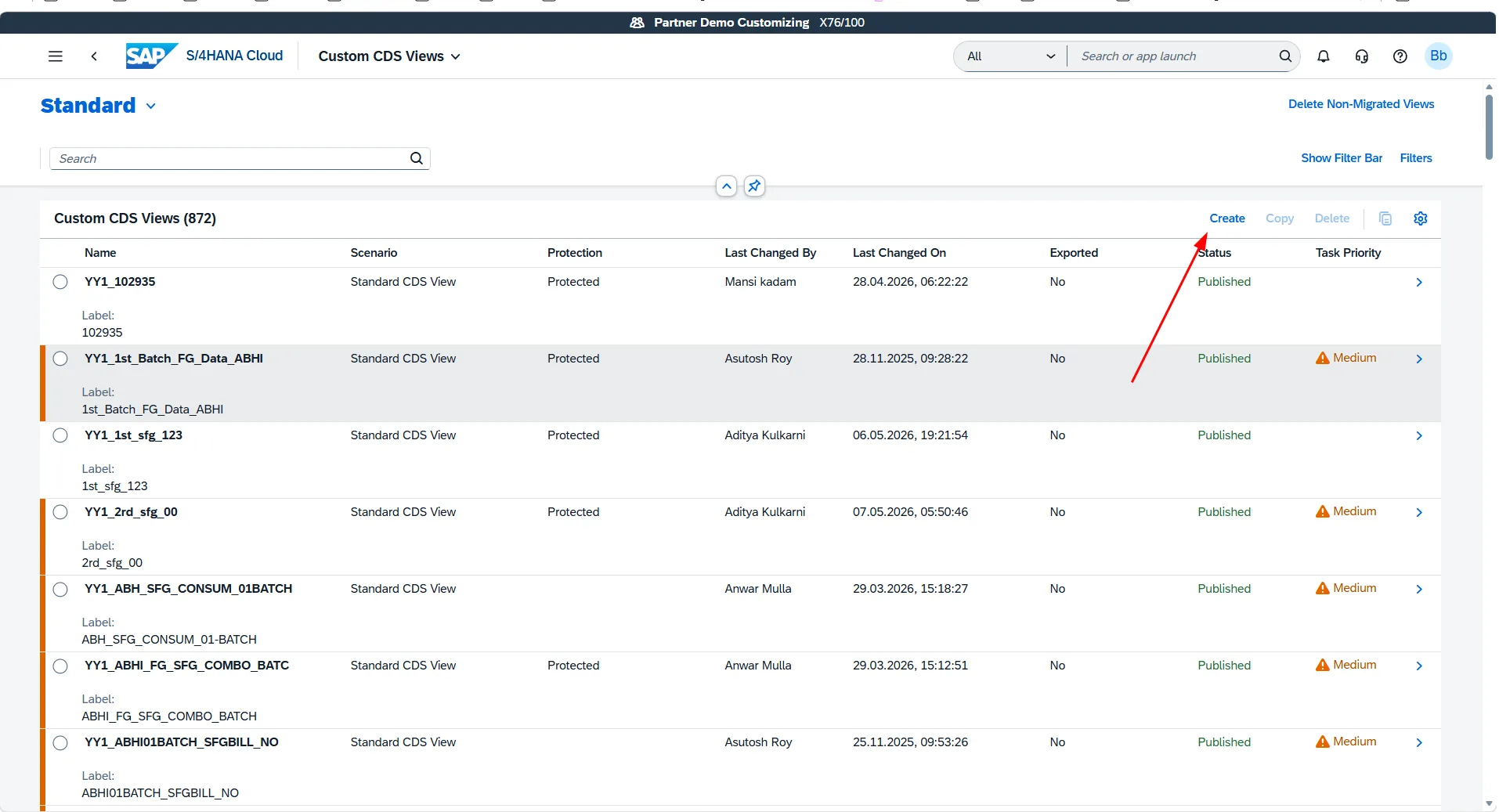
Task: Select radio button for YY1_ABH_SFG_CONSUM_01BATCH
Action: pos(60,589)
